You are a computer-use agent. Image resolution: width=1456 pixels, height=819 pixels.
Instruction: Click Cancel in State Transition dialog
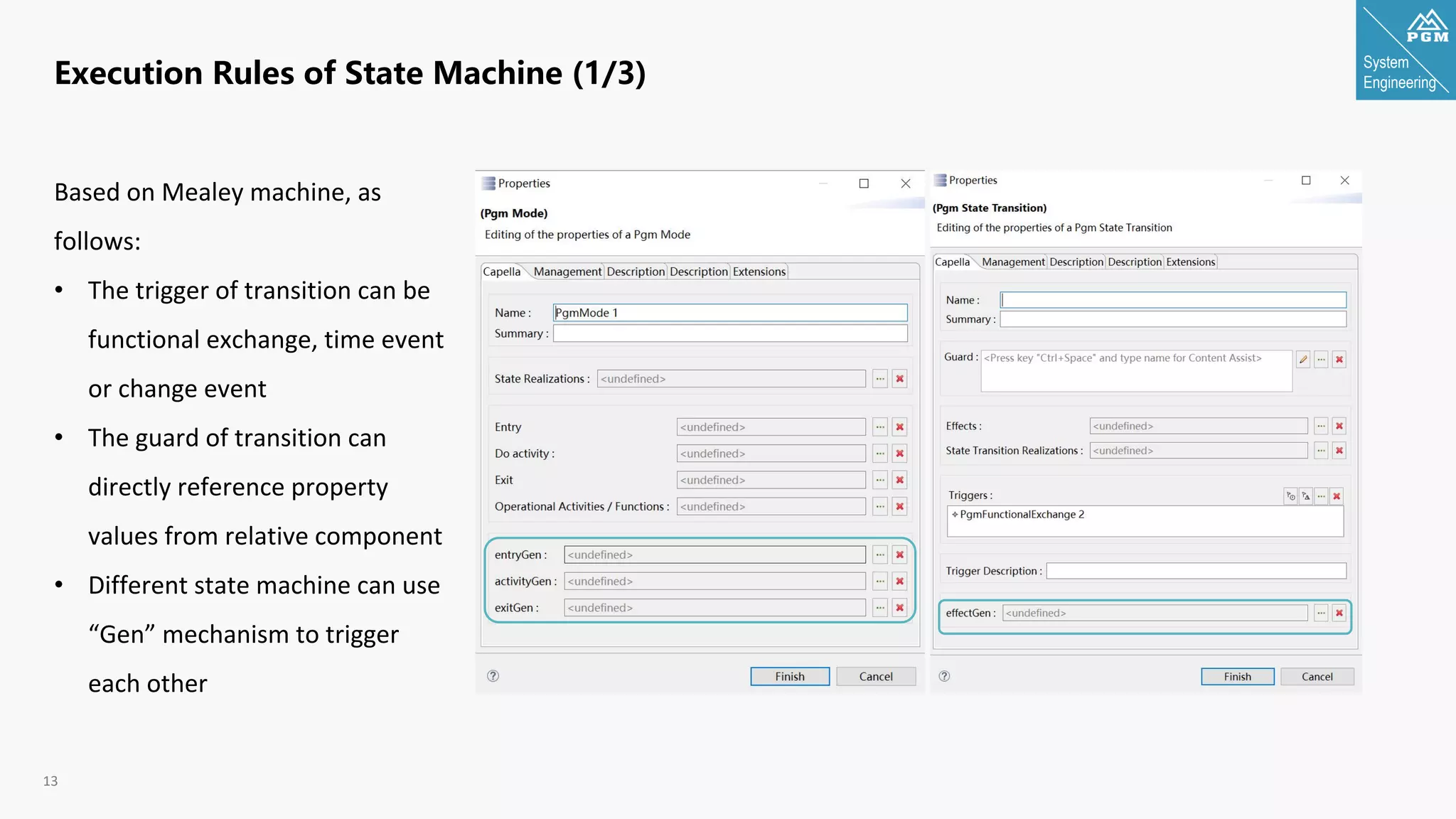pyautogui.click(x=1317, y=676)
